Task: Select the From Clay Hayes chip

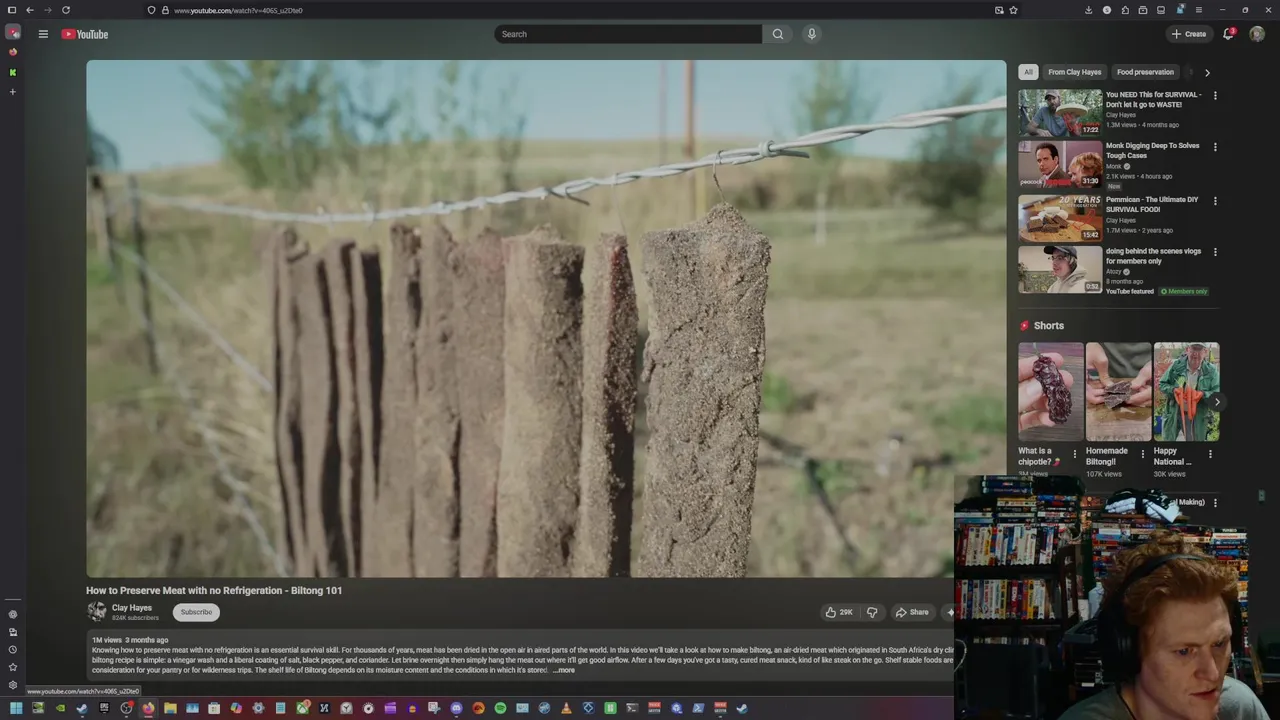Action: click(1075, 72)
